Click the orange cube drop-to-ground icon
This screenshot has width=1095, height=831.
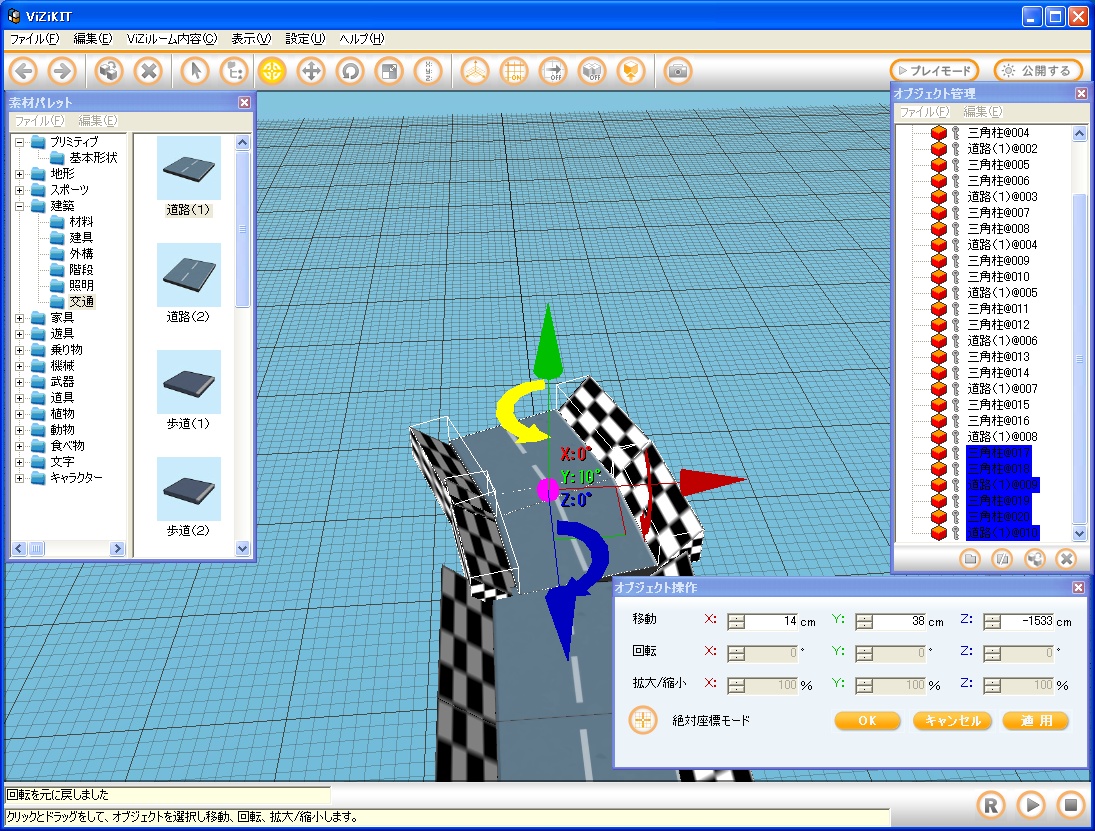pyautogui.click(x=631, y=71)
